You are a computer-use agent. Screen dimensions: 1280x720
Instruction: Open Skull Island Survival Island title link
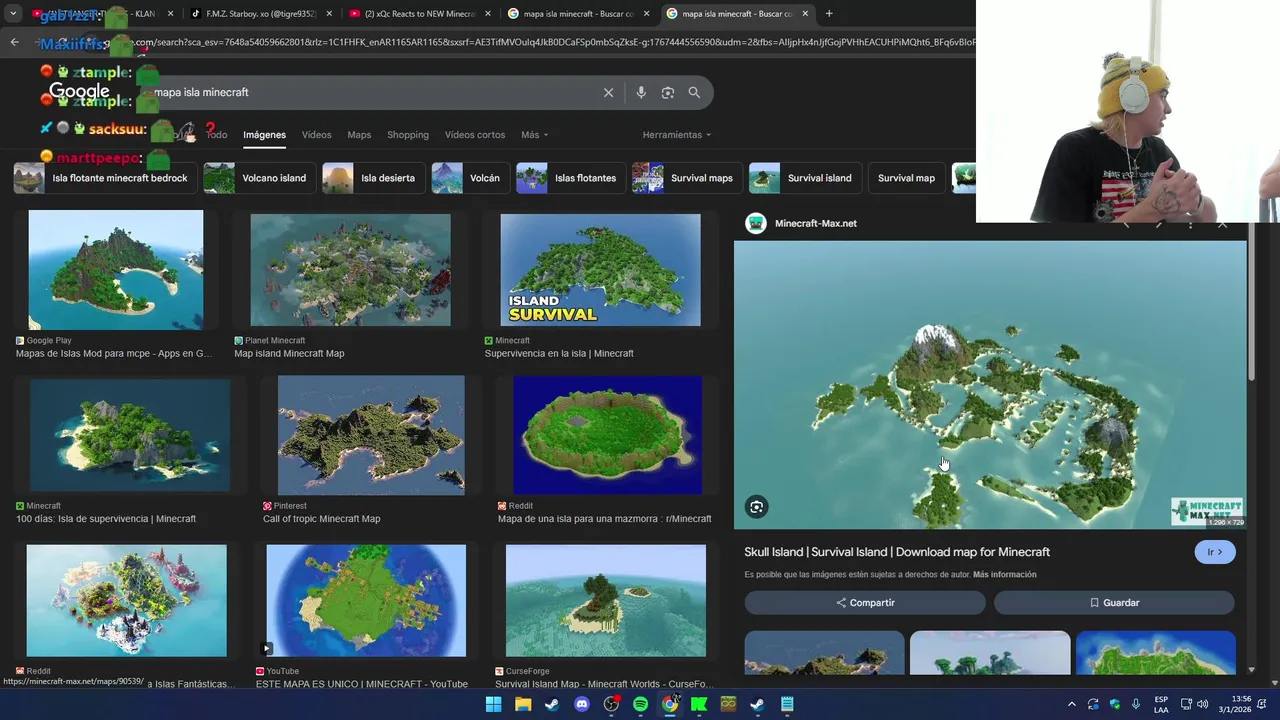click(897, 552)
